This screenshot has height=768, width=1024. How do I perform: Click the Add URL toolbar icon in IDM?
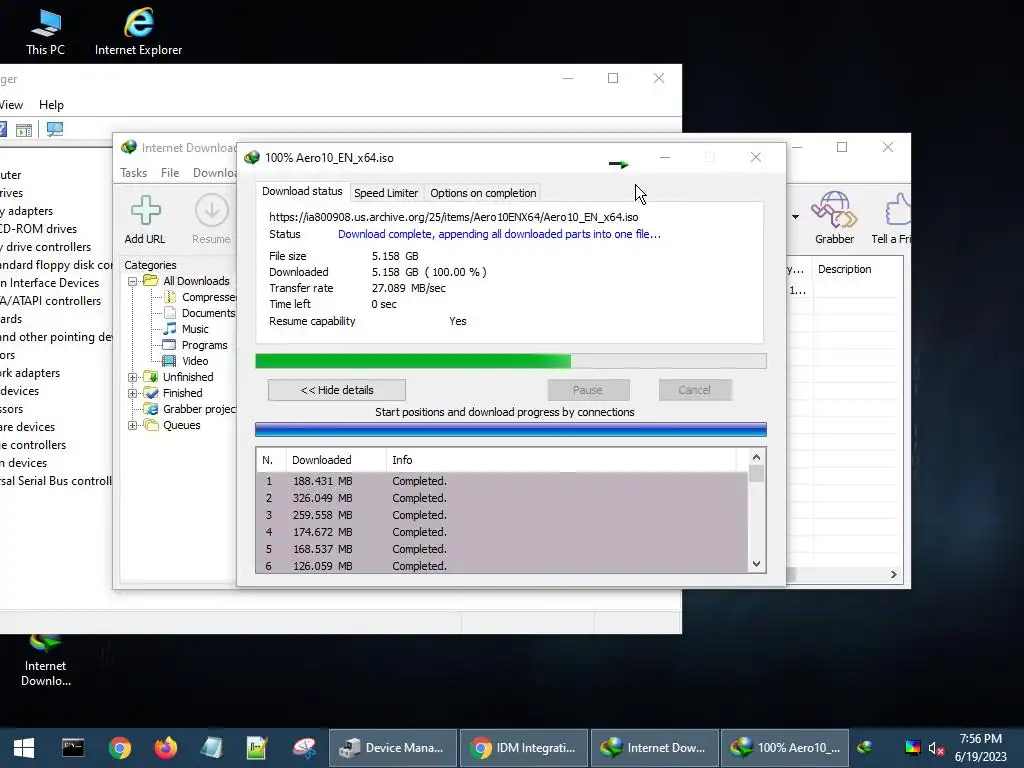(x=145, y=220)
